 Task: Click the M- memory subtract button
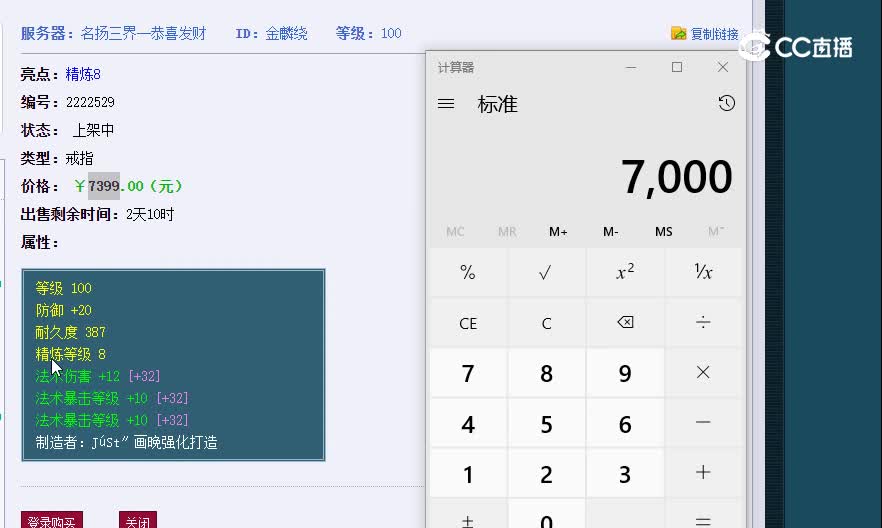pos(610,232)
